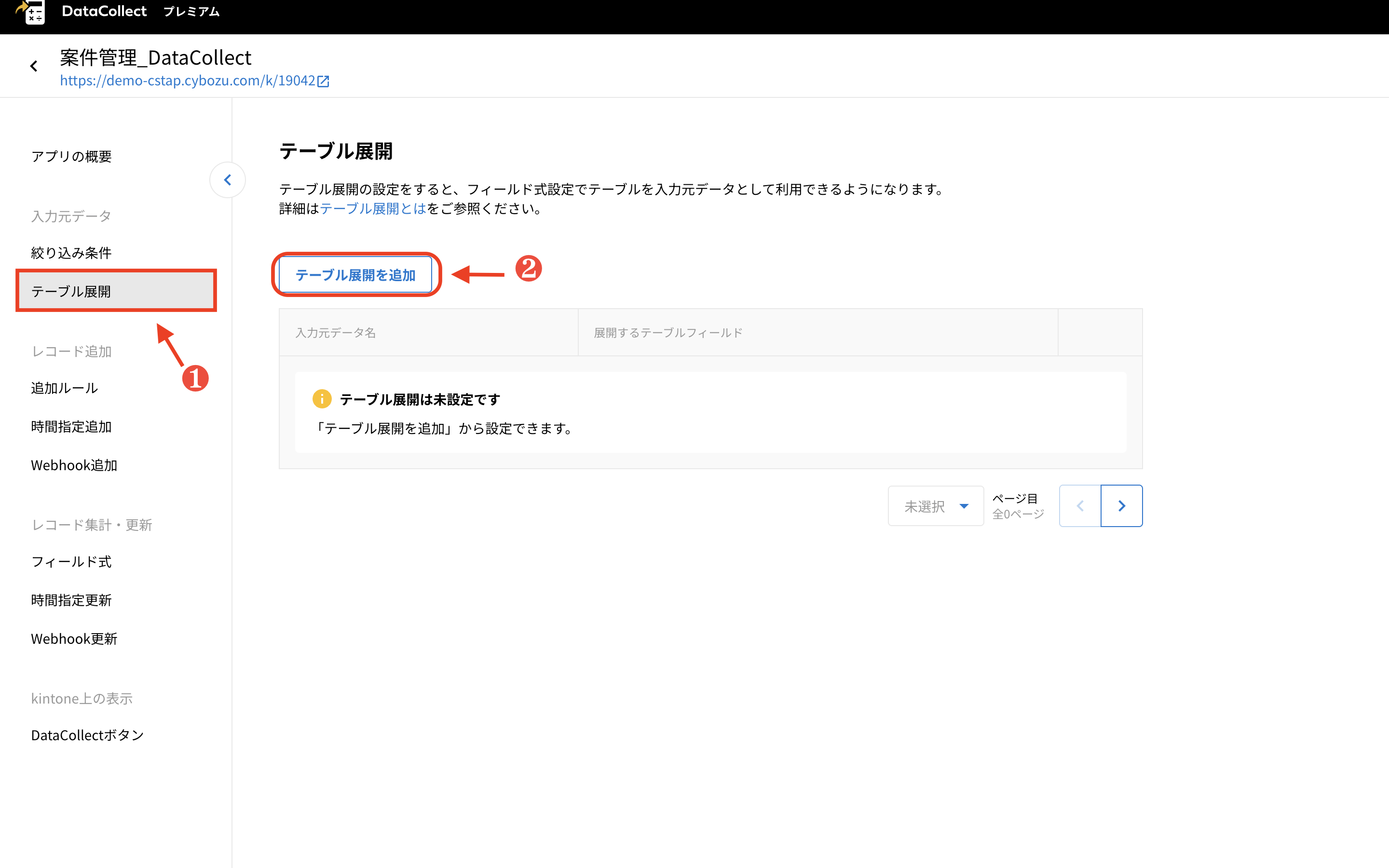Click the back arrow beside app title
The image size is (1389, 868).
click(34, 67)
